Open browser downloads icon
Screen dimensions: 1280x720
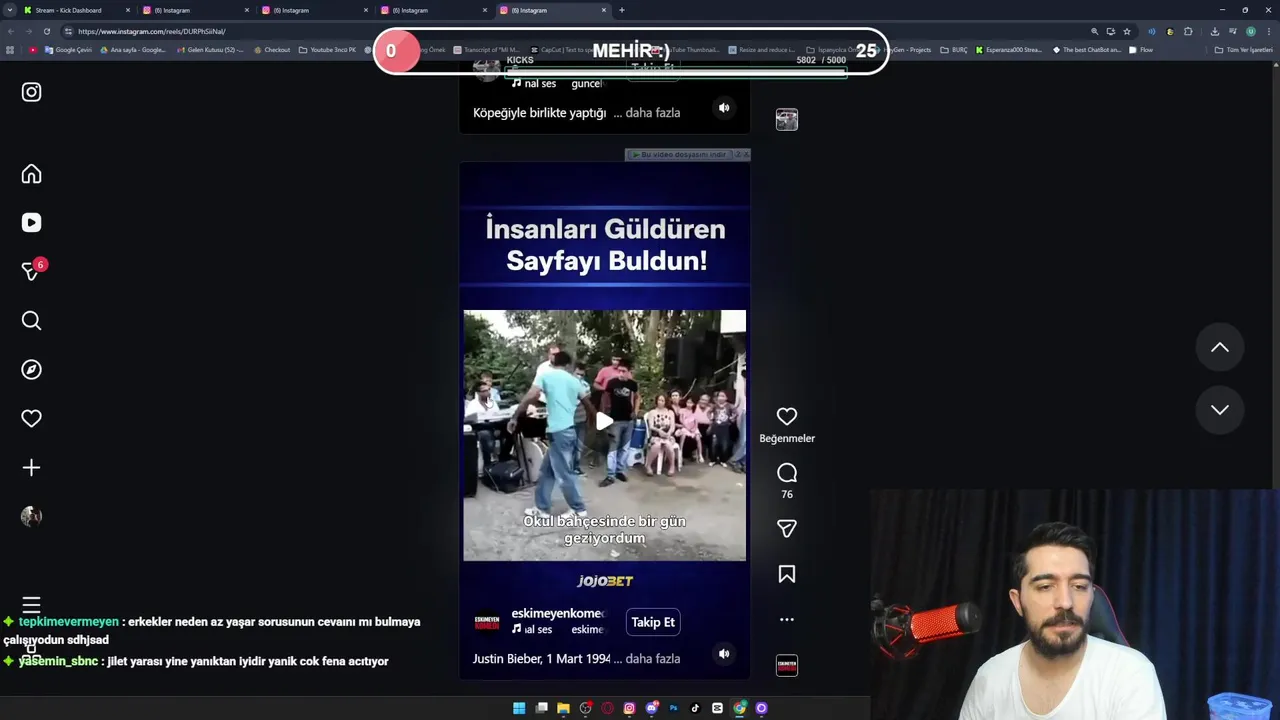pyautogui.click(x=1214, y=31)
